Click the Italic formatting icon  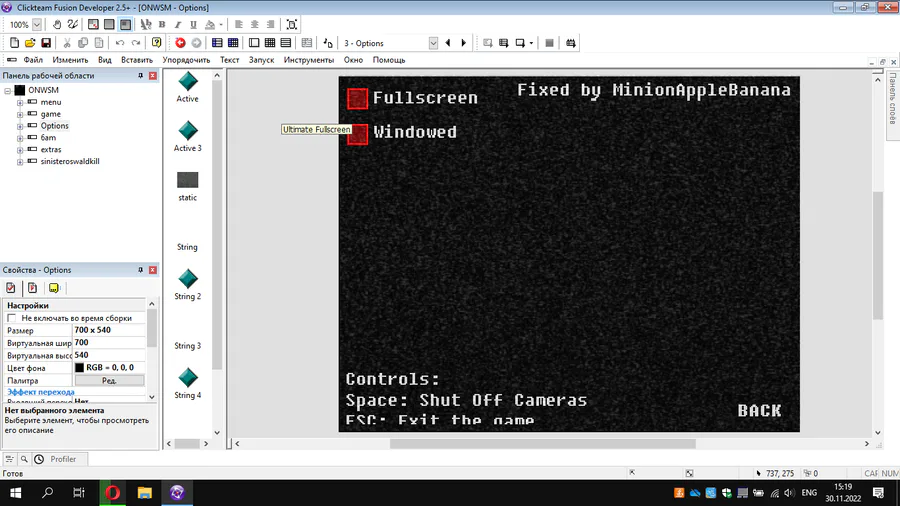coord(177,25)
